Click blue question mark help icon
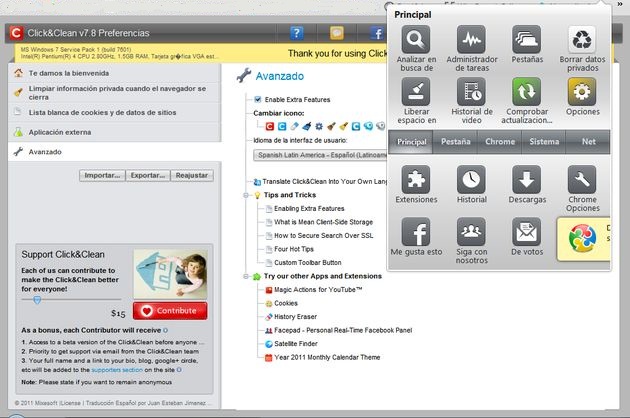The width and height of the screenshot is (630, 418). coord(297,33)
